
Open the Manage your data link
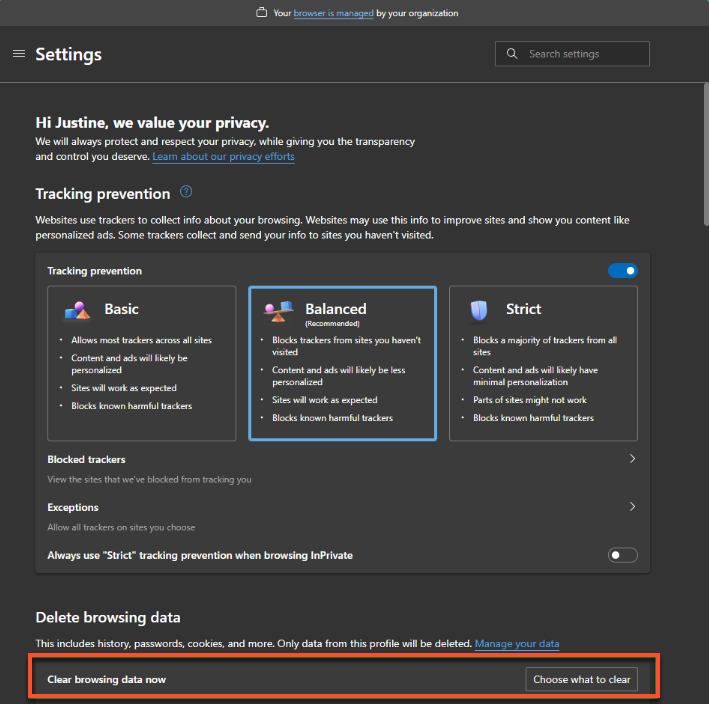[517, 643]
